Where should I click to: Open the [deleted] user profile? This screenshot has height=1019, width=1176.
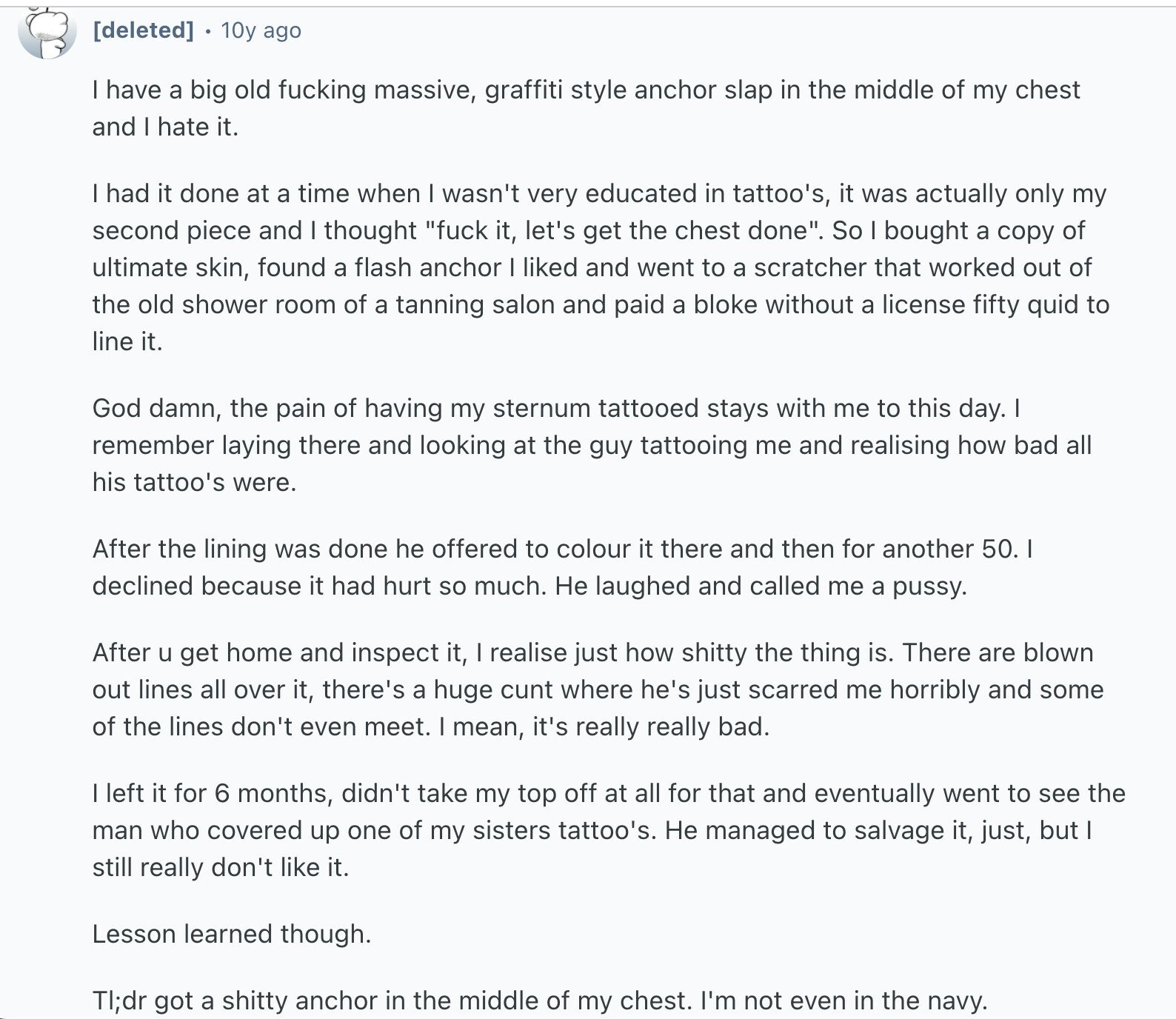tap(143, 30)
